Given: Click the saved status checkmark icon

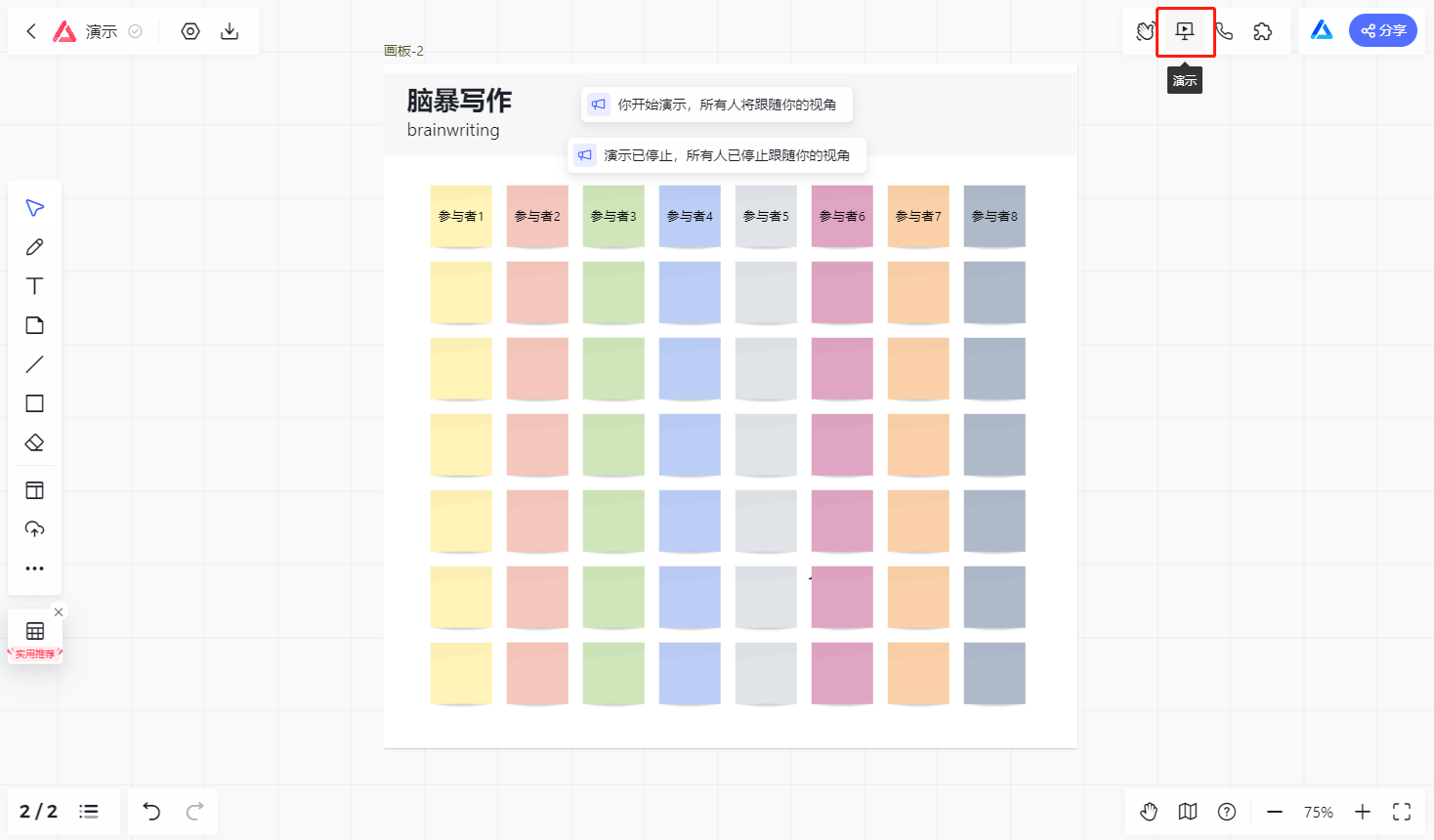Looking at the screenshot, I should click(136, 31).
